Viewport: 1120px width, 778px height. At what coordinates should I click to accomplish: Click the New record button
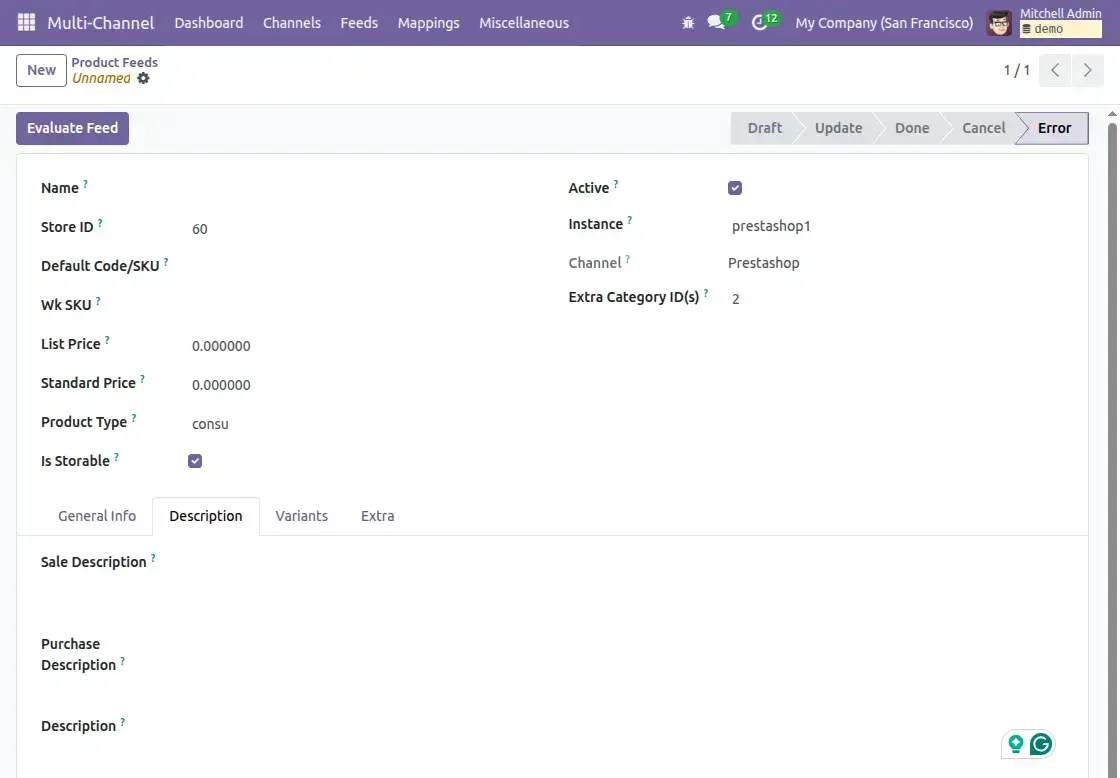tap(41, 70)
